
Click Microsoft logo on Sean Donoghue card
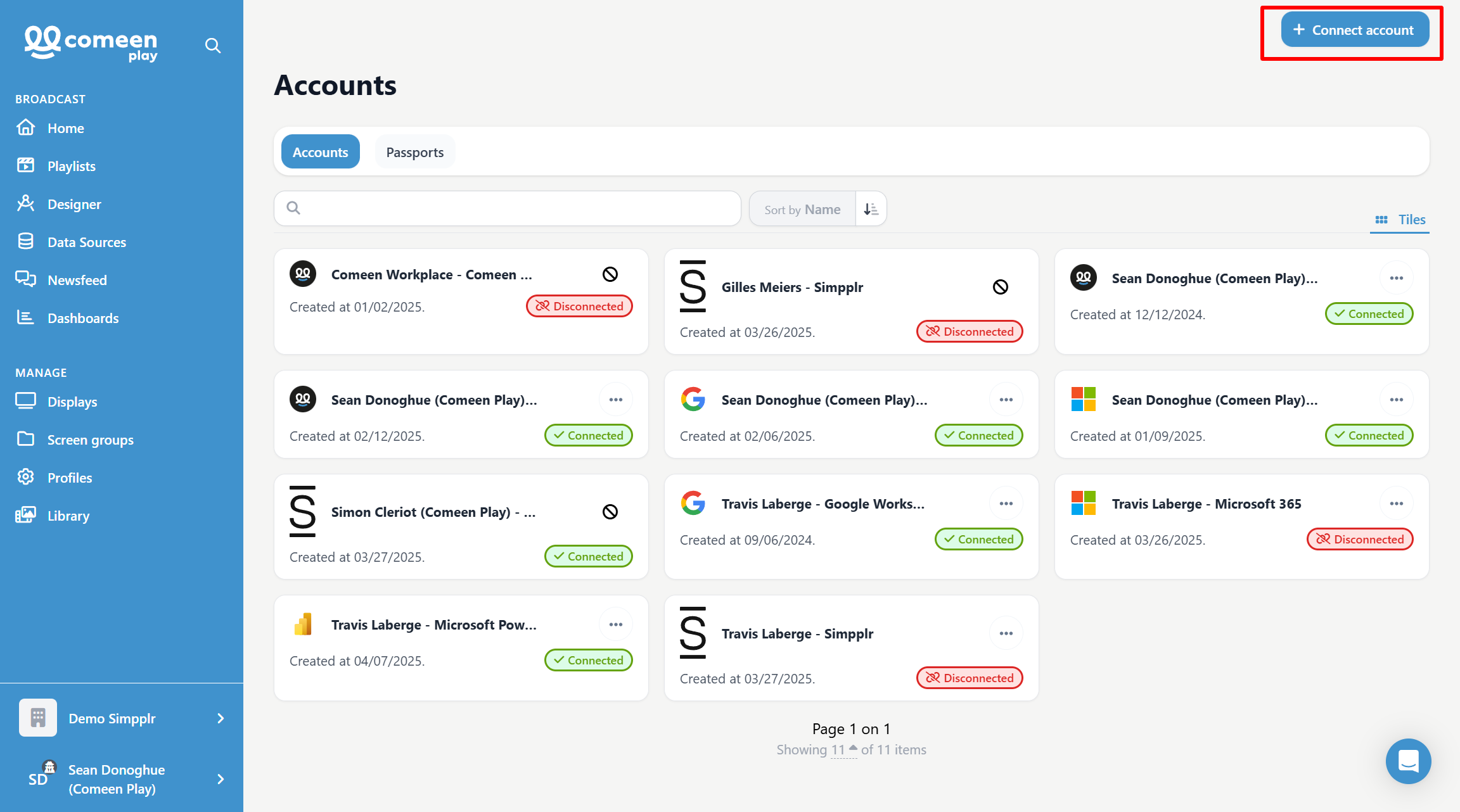[x=1084, y=399]
